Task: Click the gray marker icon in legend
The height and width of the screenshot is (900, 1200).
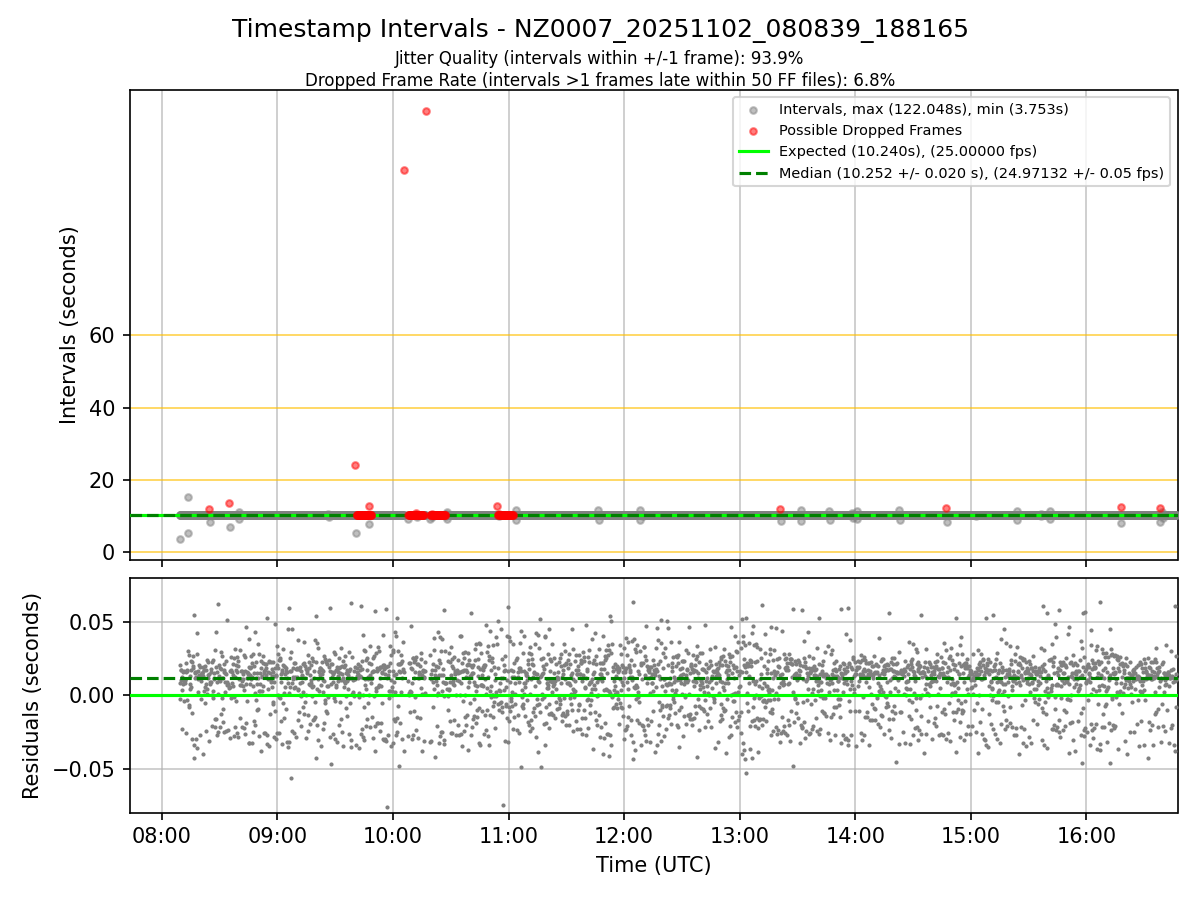Action: coord(754,110)
